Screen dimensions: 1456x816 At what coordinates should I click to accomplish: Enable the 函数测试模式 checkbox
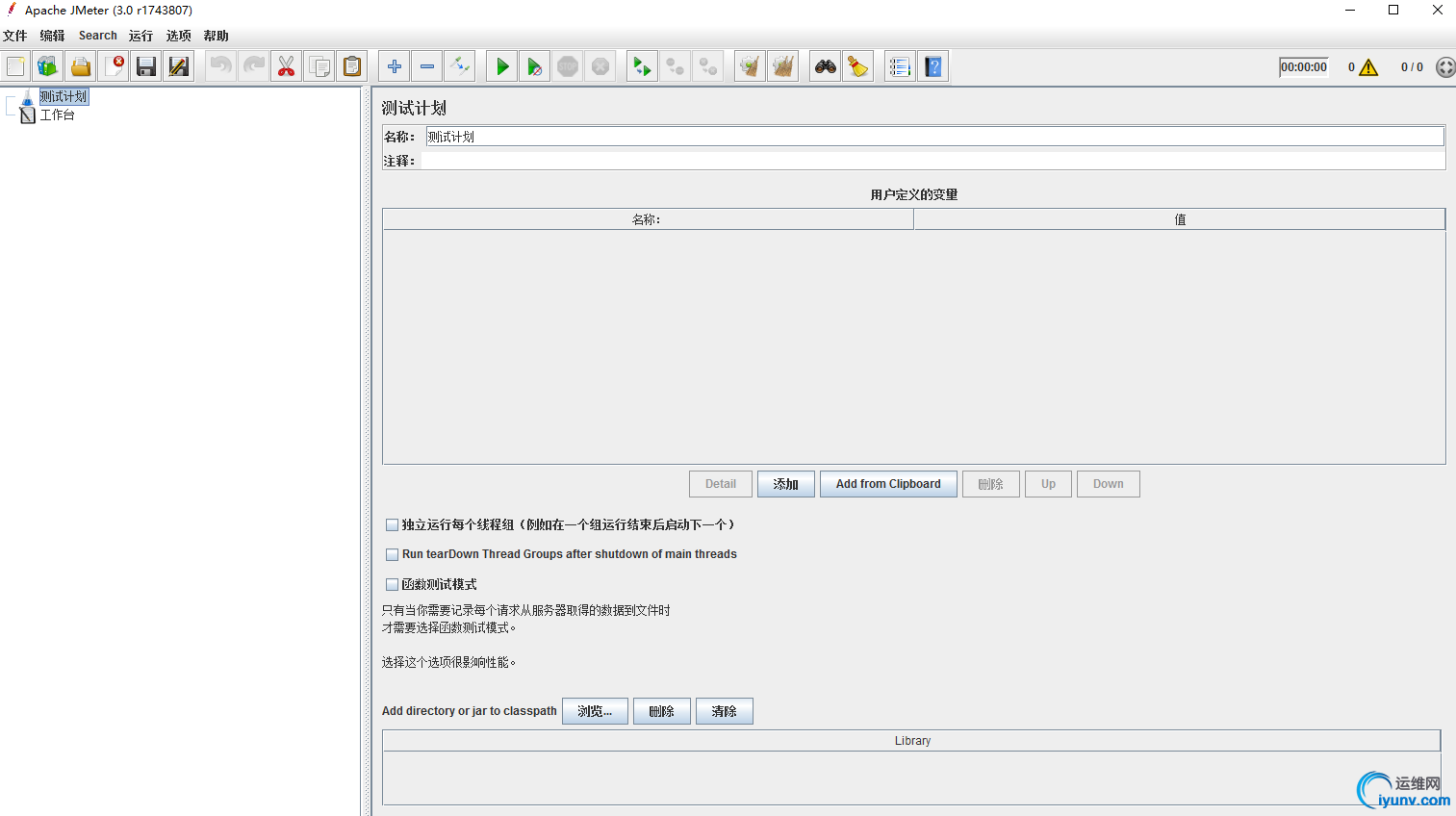[x=393, y=585]
